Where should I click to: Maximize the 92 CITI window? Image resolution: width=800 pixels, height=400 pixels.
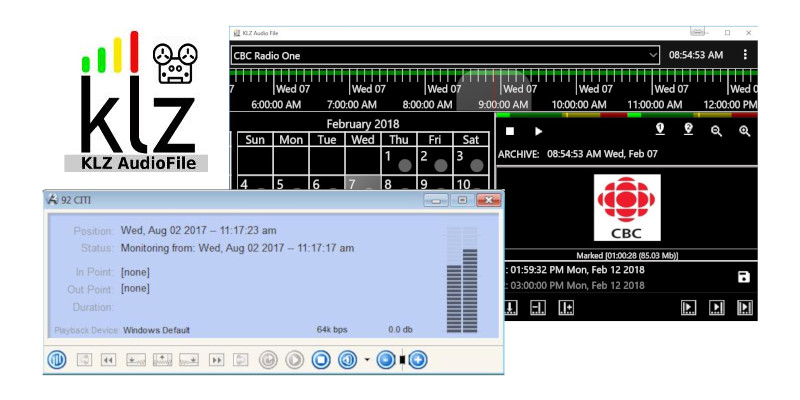[462, 200]
